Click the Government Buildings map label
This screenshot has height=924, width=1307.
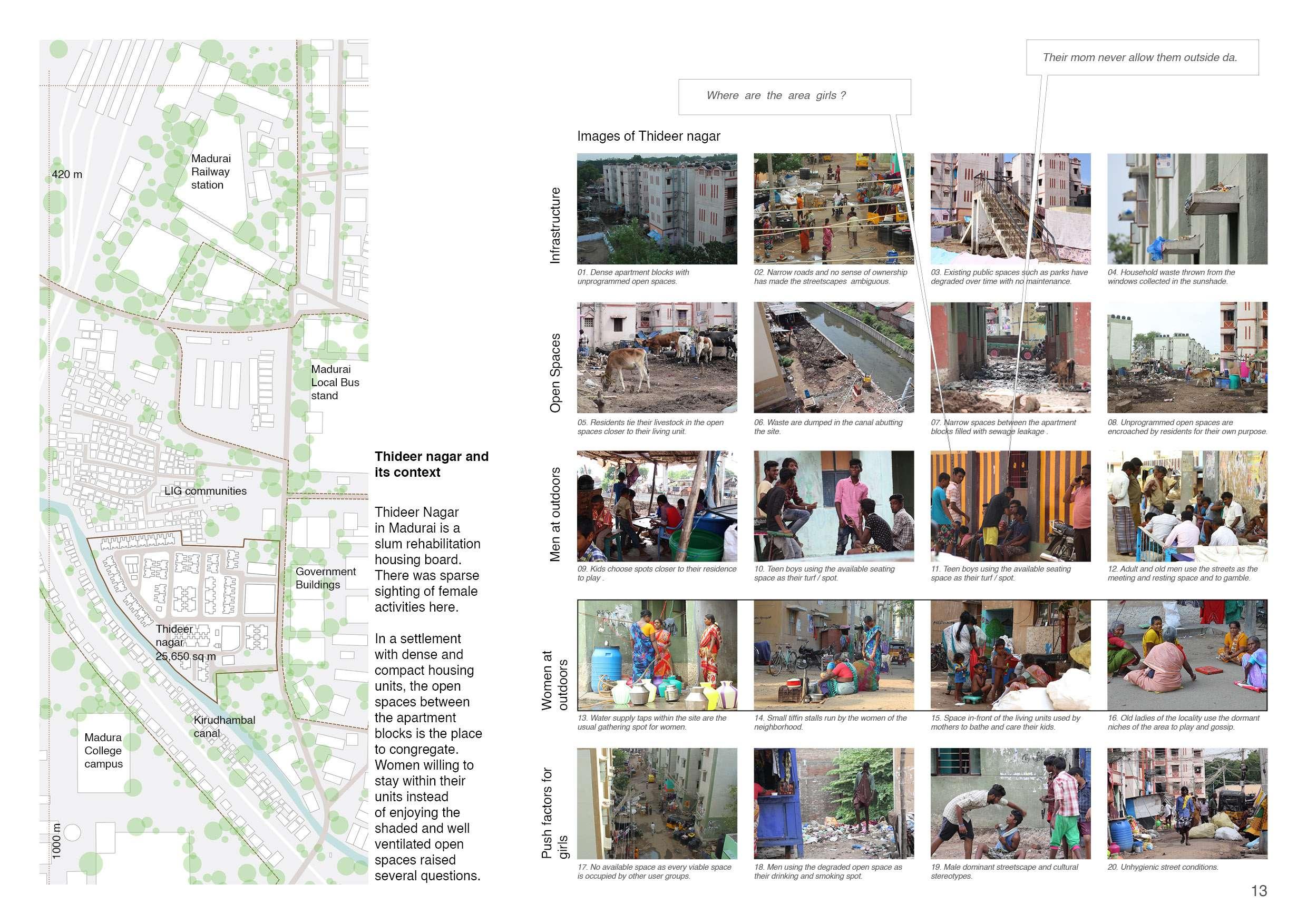pos(325,578)
